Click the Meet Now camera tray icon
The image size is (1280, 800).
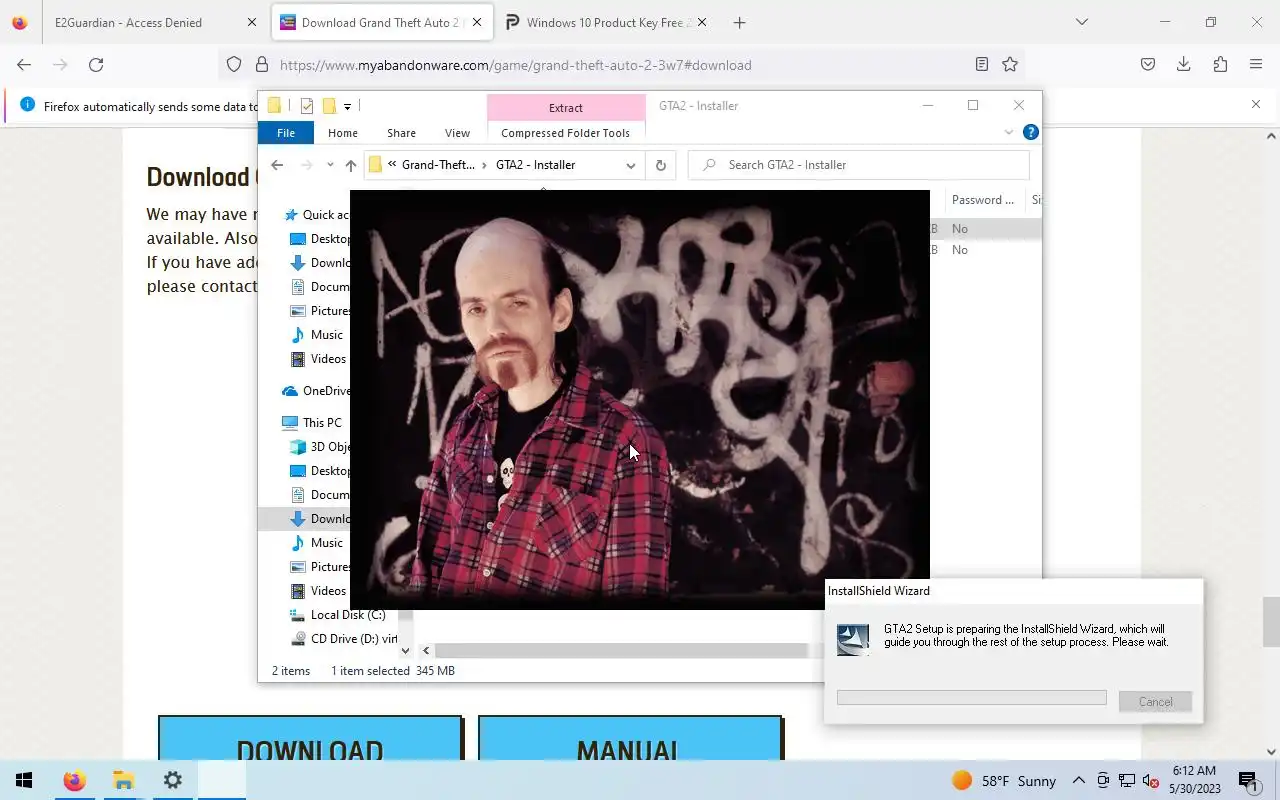pos(1103,781)
